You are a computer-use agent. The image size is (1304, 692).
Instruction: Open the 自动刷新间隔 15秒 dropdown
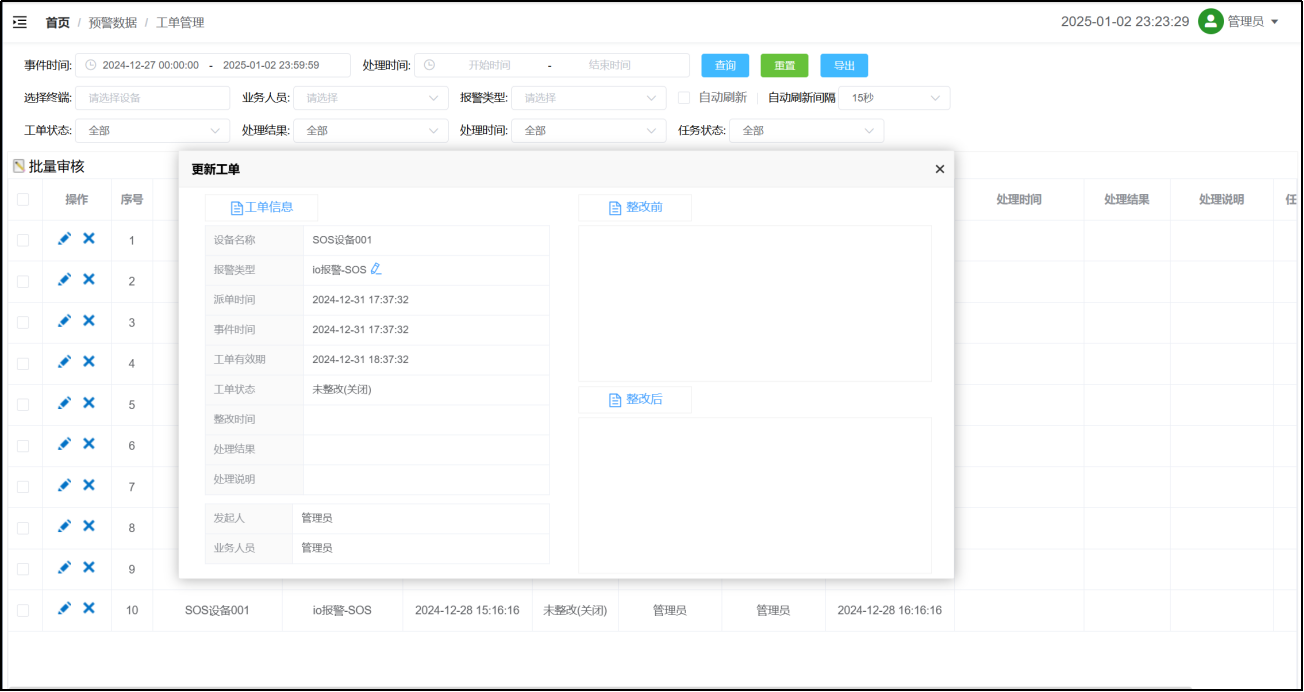(x=894, y=98)
